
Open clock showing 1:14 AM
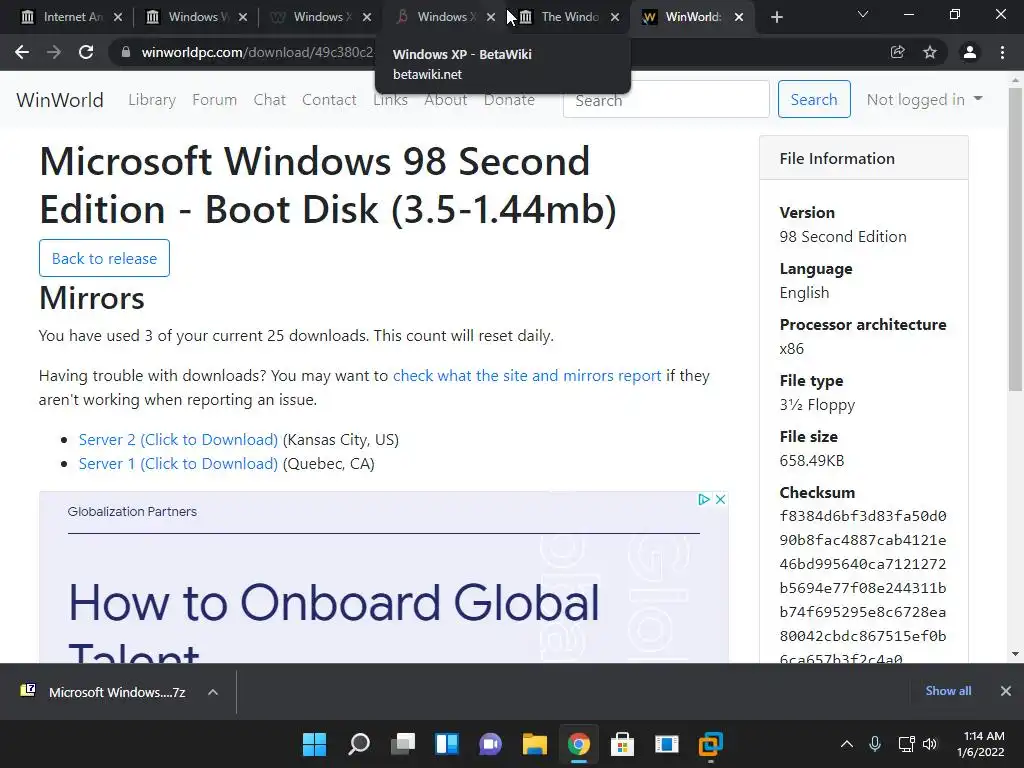click(980, 744)
